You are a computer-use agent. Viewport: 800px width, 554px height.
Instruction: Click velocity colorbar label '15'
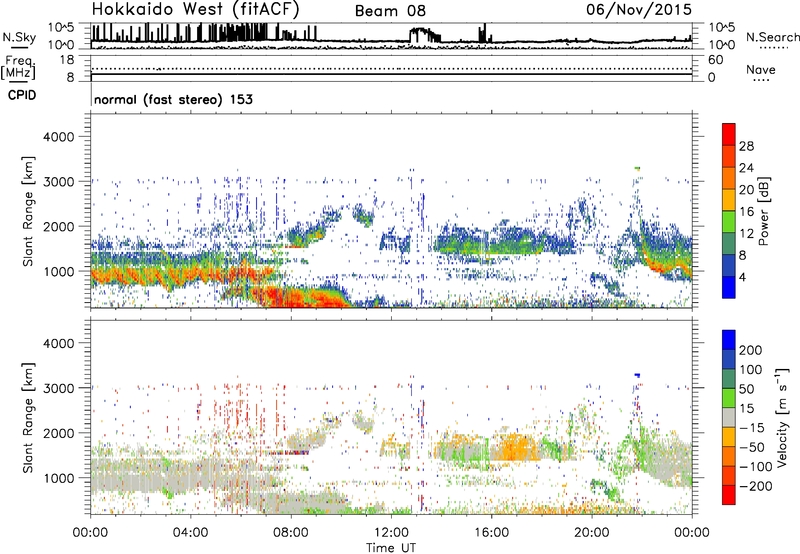coord(746,409)
